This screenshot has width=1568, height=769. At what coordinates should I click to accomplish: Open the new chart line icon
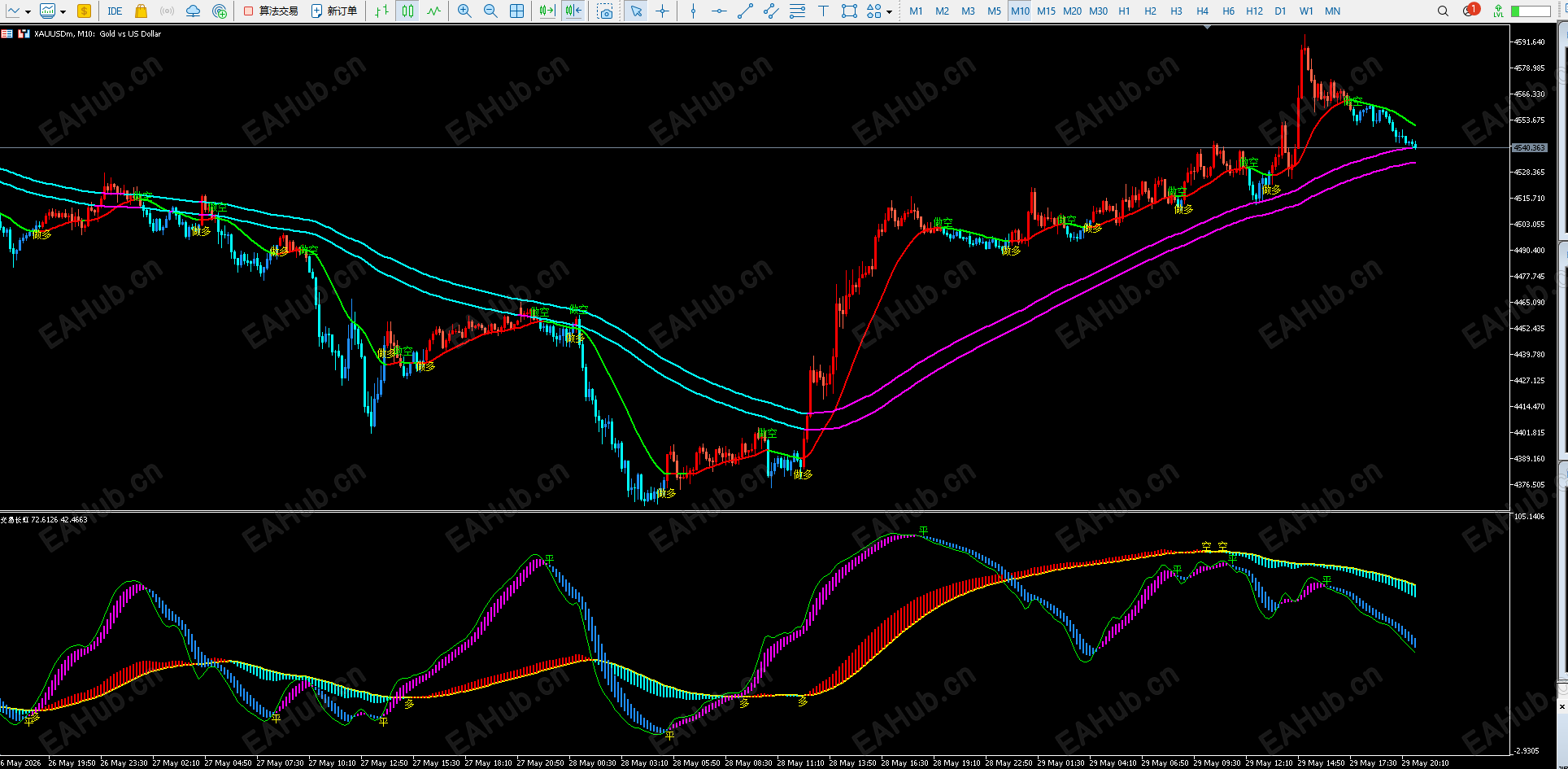pos(13,11)
